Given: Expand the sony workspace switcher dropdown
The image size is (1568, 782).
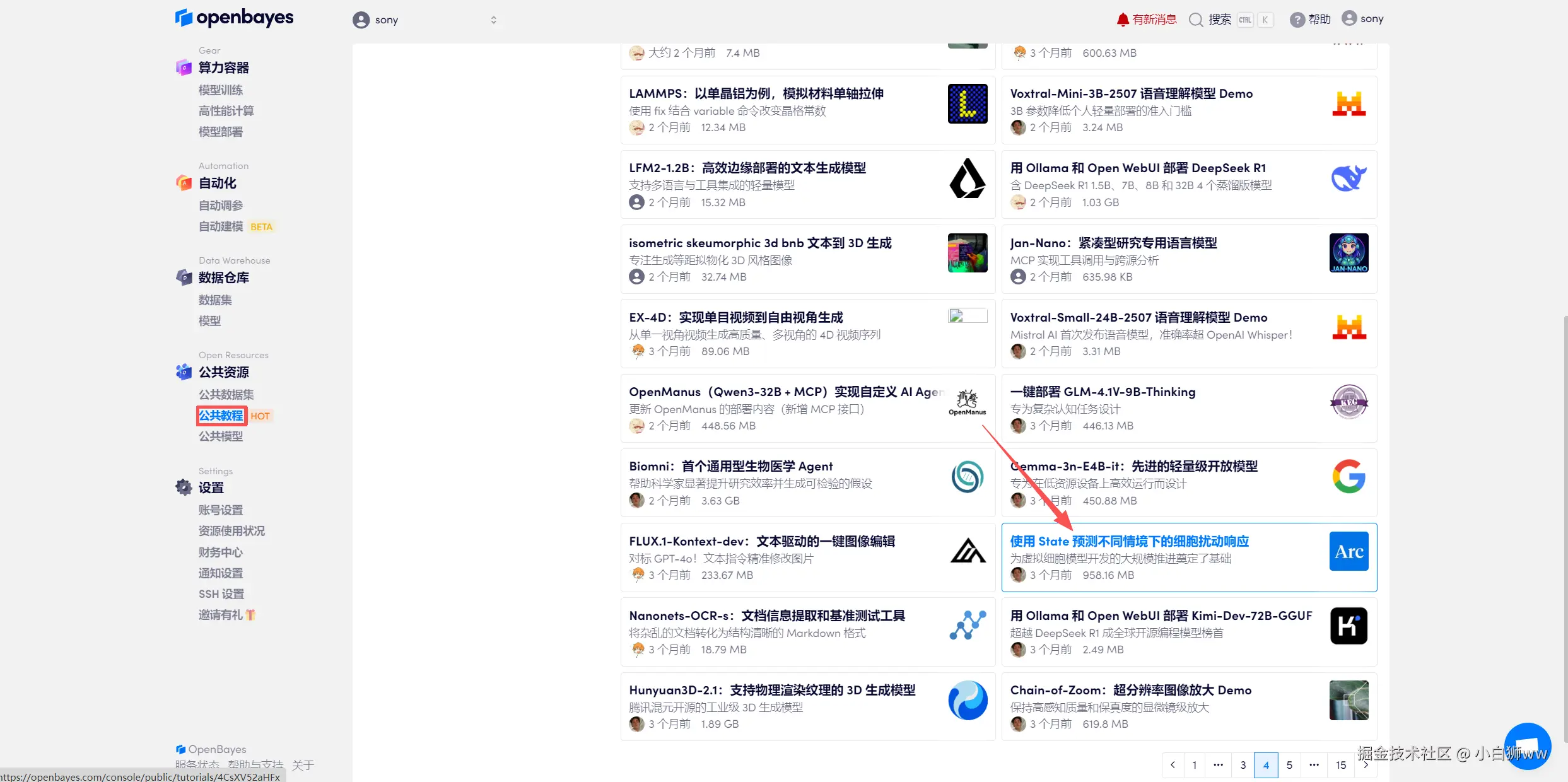Looking at the screenshot, I should pos(493,20).
